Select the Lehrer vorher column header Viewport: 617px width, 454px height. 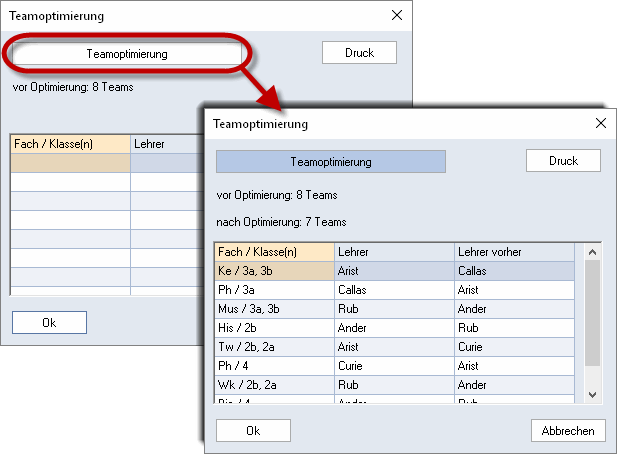coord(514,252)
